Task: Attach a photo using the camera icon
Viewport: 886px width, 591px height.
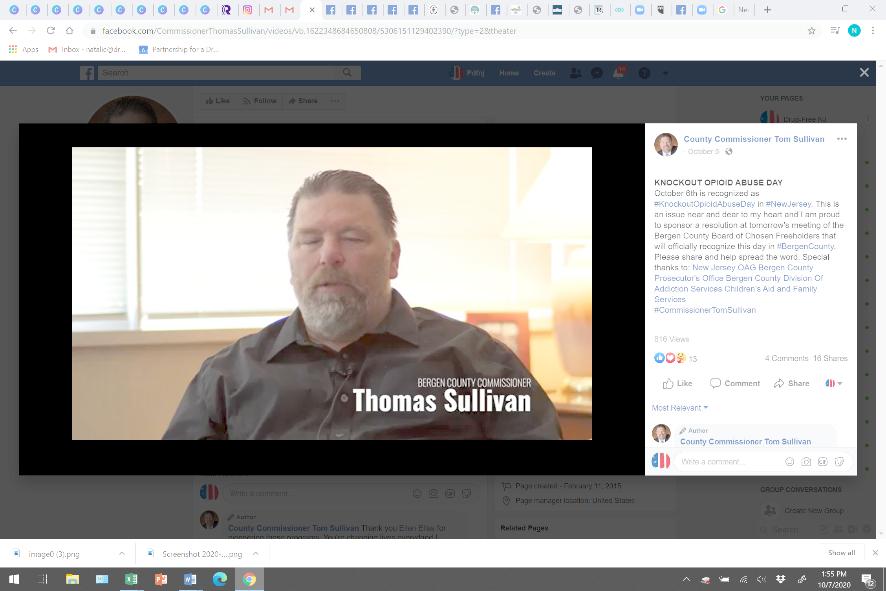Action: [x=806, y=462]
